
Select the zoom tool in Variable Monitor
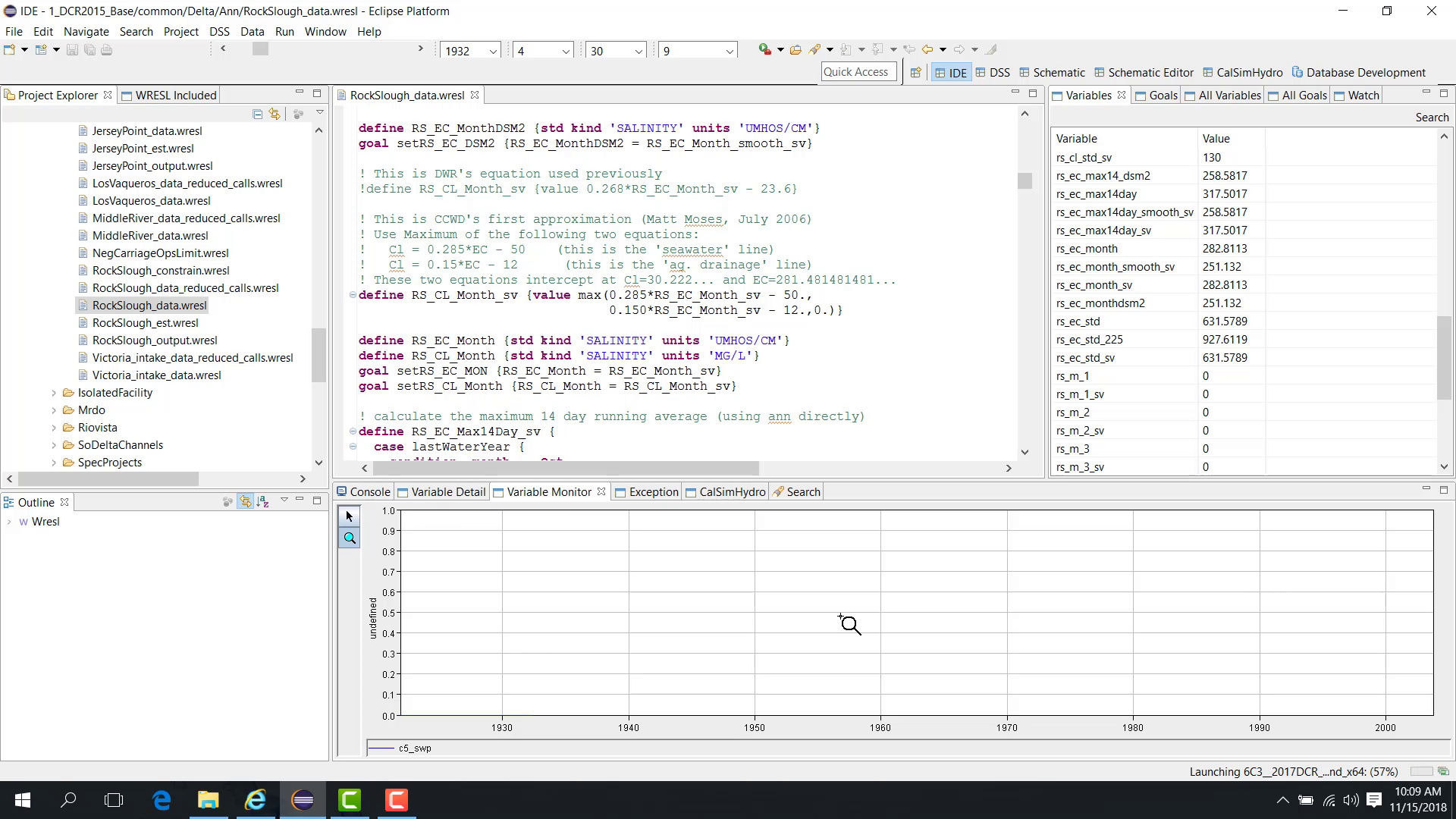[x=350, y=538]
